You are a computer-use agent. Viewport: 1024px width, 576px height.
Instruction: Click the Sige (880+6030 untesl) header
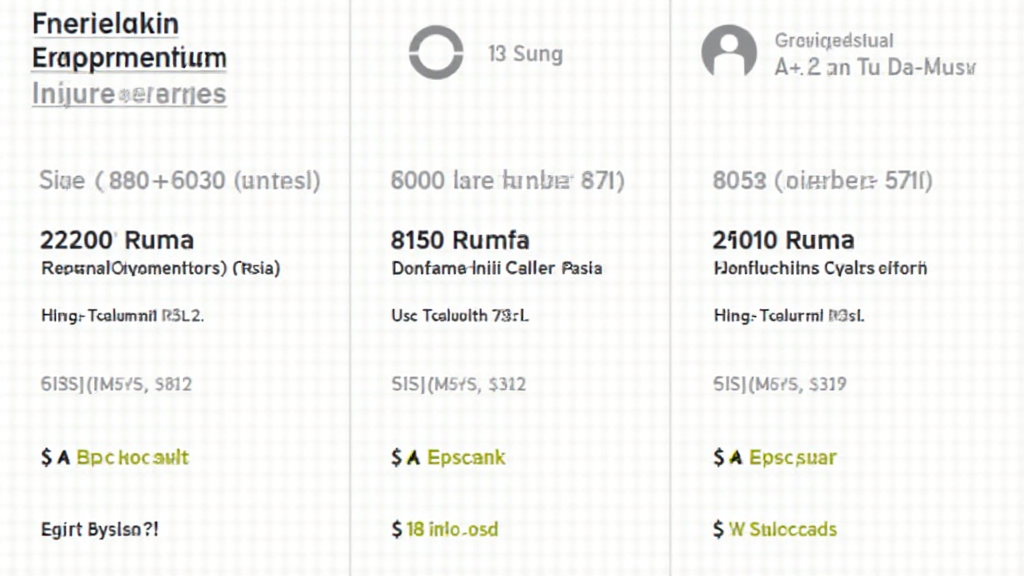click(180, 181)
